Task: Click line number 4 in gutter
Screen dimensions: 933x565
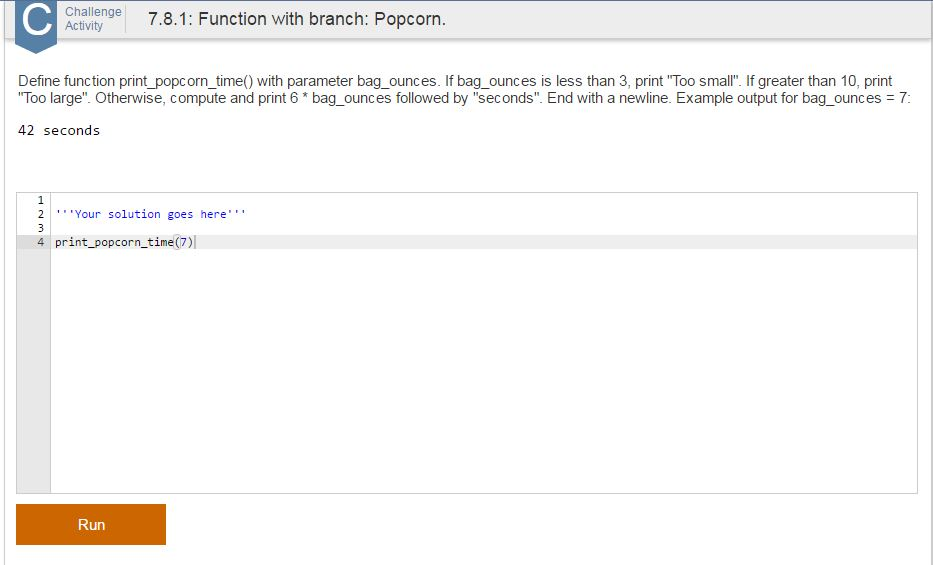Action: coord(40,242)
